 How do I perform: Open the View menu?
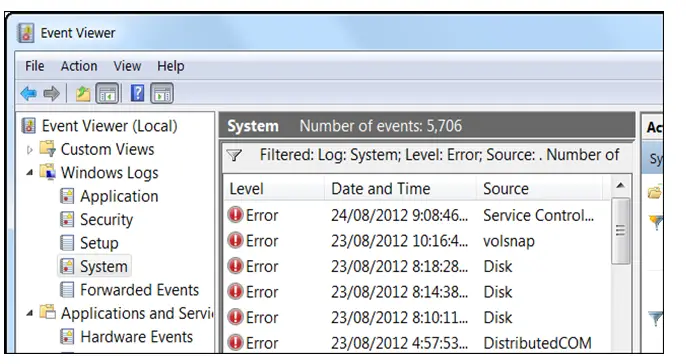pyautogui.click(x=127, y=66)
